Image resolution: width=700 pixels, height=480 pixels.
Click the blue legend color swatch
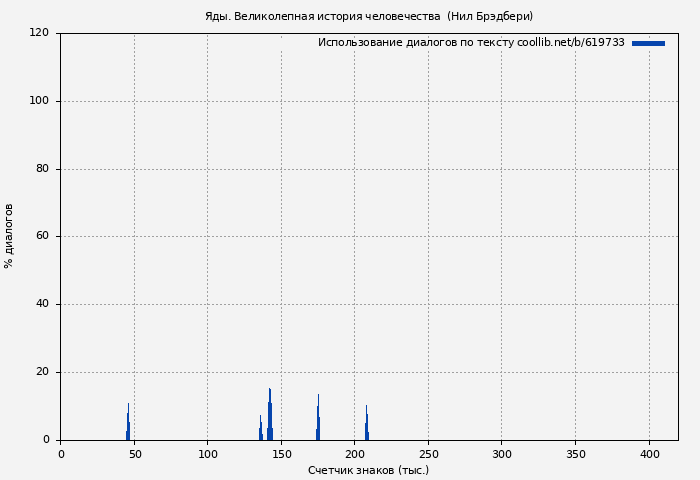[x=648, y=43]
